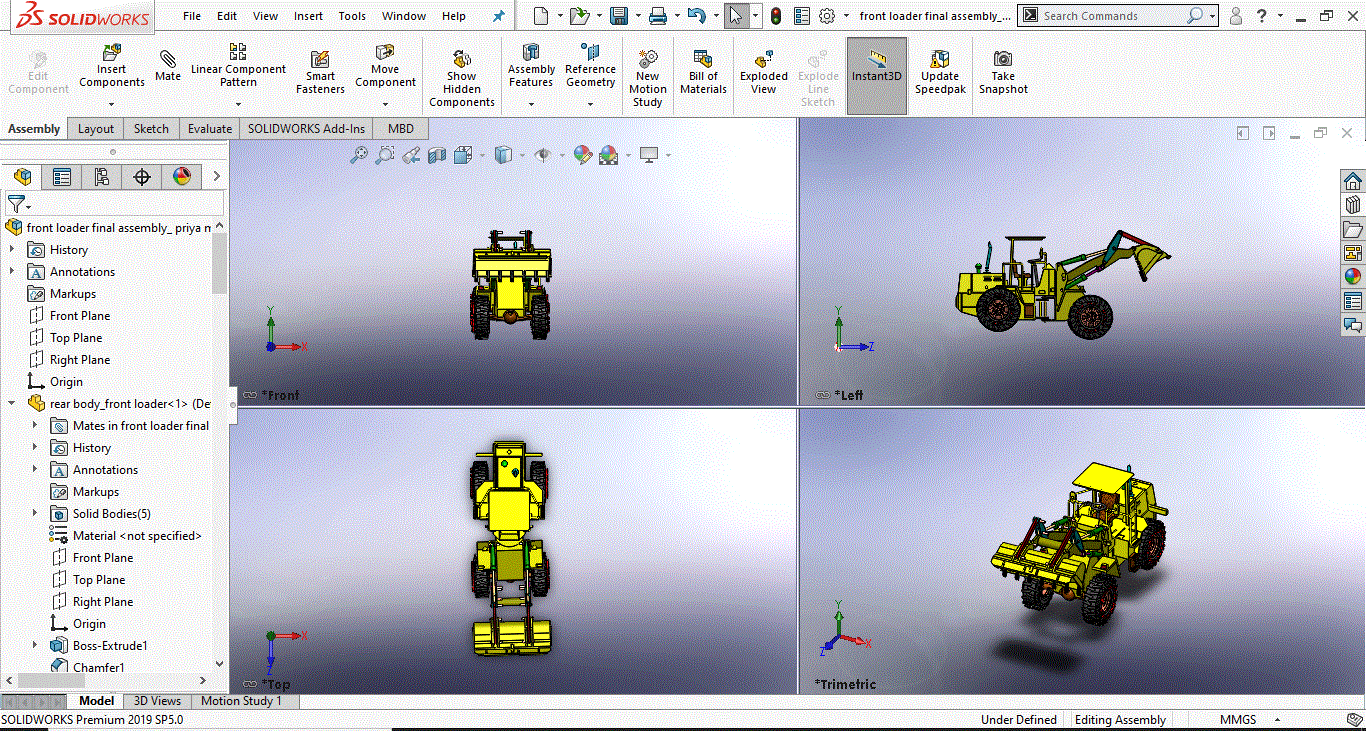
Task: Open the Tools menu
Action: pyautogui.click(x=352, y=16)
